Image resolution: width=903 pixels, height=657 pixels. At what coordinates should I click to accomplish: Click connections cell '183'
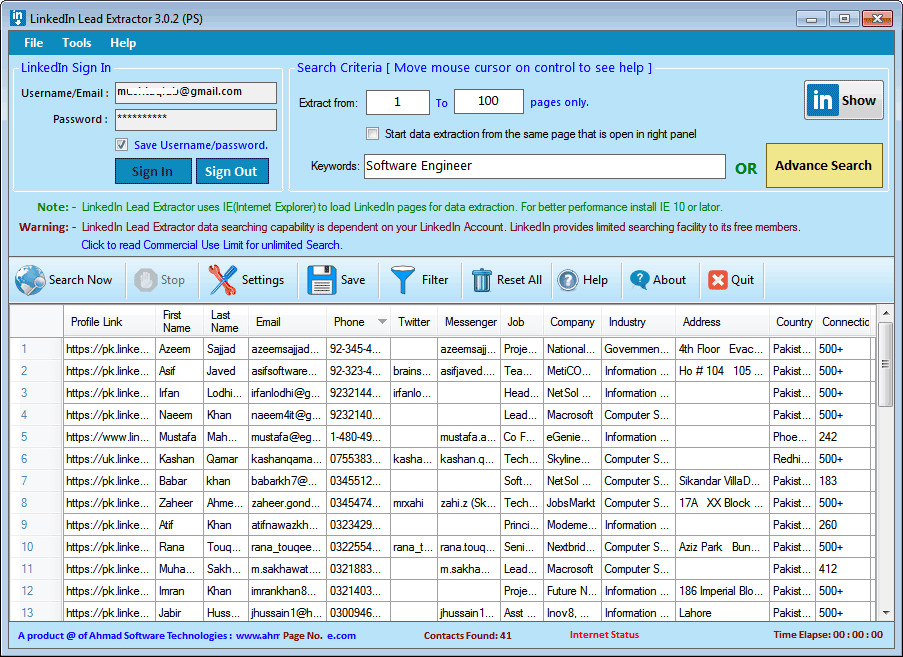(x=844, y=481)
